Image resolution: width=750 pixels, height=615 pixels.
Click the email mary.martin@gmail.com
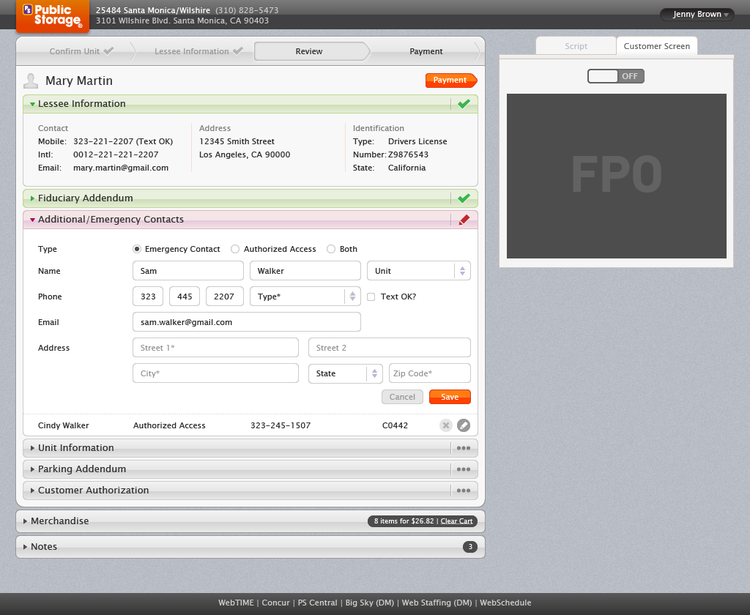(121, 168)
